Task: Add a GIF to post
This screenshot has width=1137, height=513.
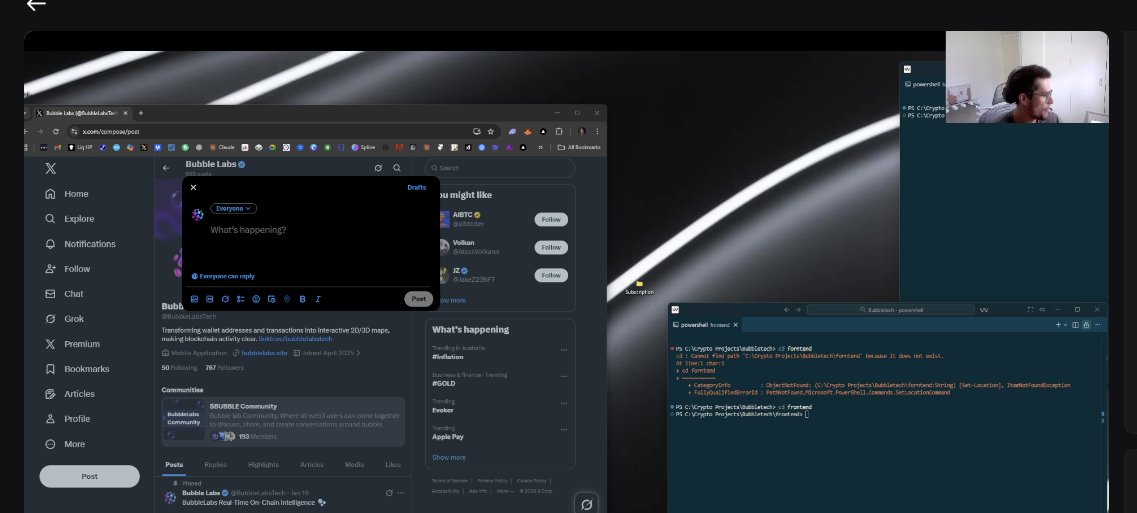Action: click(x=210, y=299)
